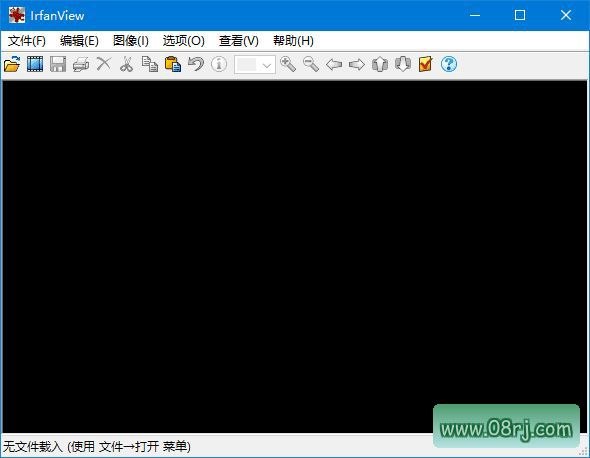Go to previous image with left arrow
This screenshot has width=590, height=458.
[334, 64]
